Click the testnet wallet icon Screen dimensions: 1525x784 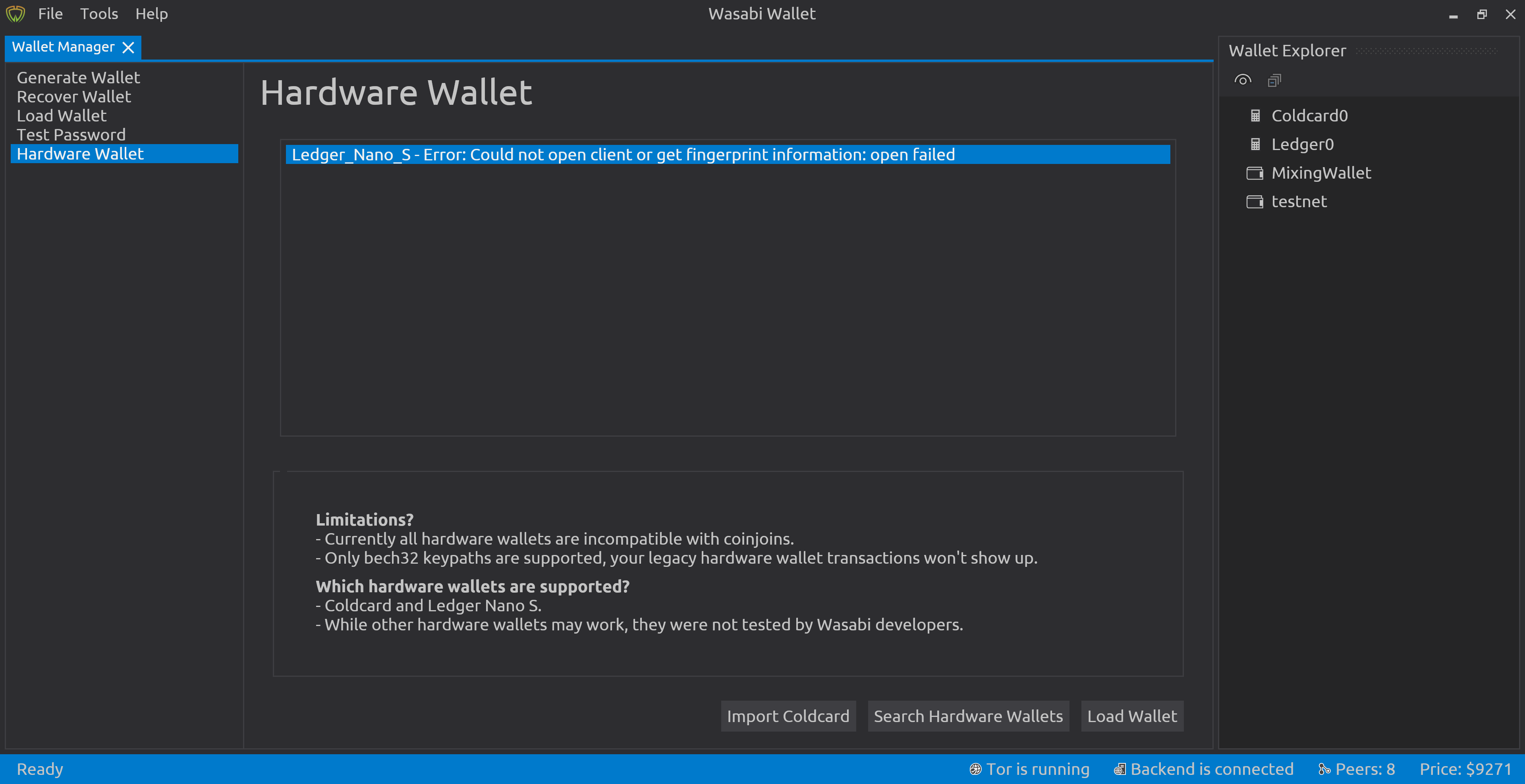click(x=1255, y=202)
